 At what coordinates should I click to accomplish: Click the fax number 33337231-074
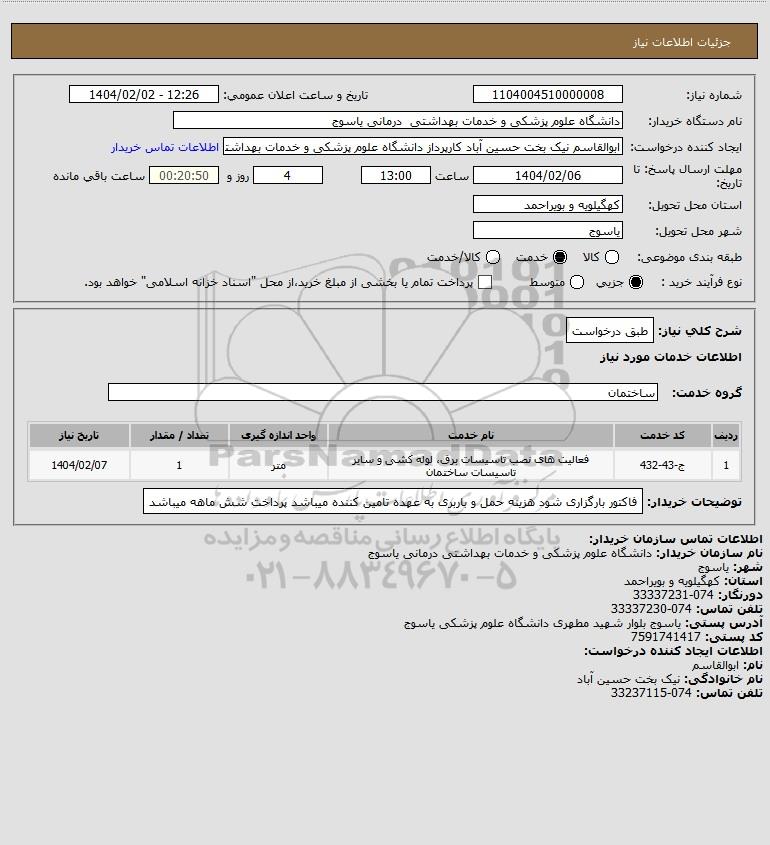(x=673, y=595)
